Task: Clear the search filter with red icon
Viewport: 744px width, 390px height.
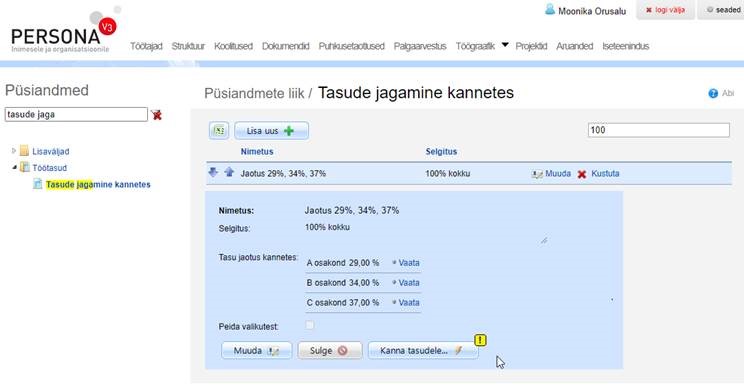Action: (156, 114)
